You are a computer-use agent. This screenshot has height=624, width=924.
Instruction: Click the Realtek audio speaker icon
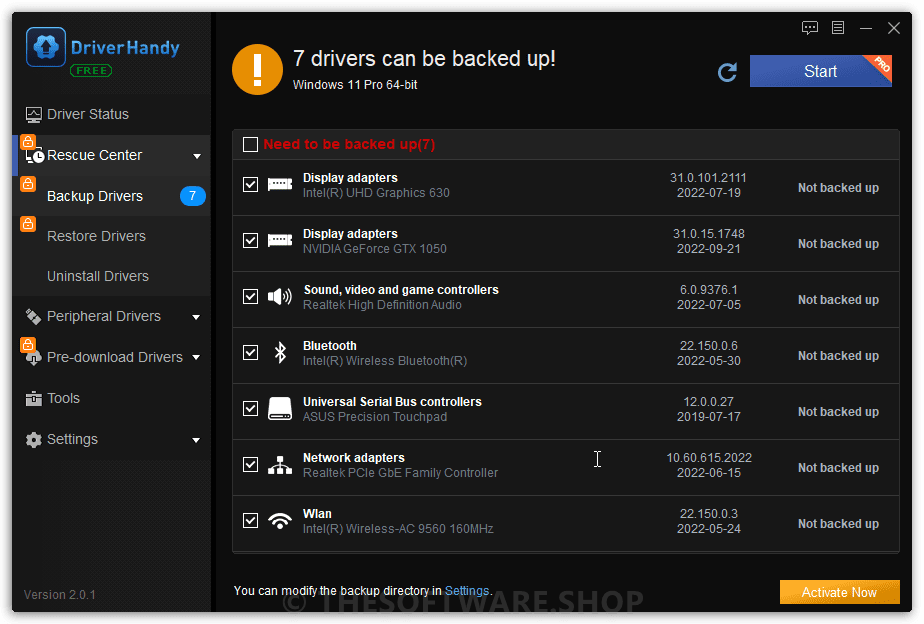coord(280,296)
